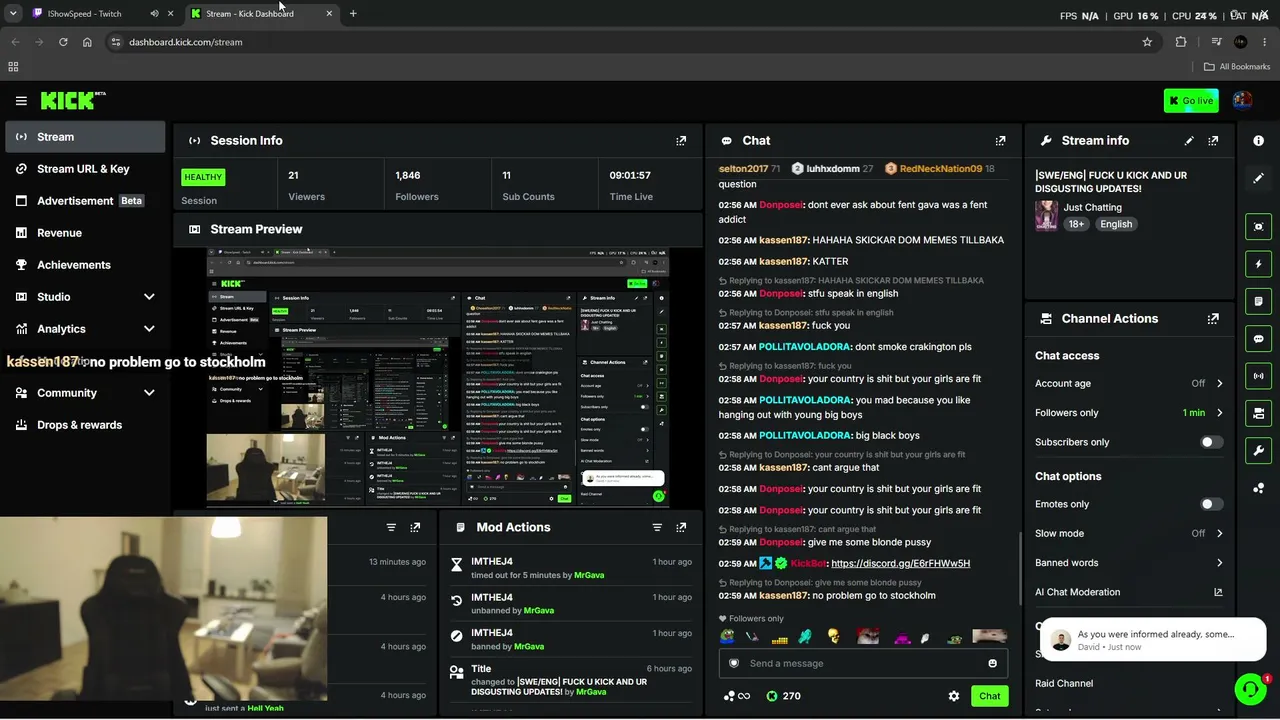Open a new browser tab

pyautogui.click(x=353, y=14)
